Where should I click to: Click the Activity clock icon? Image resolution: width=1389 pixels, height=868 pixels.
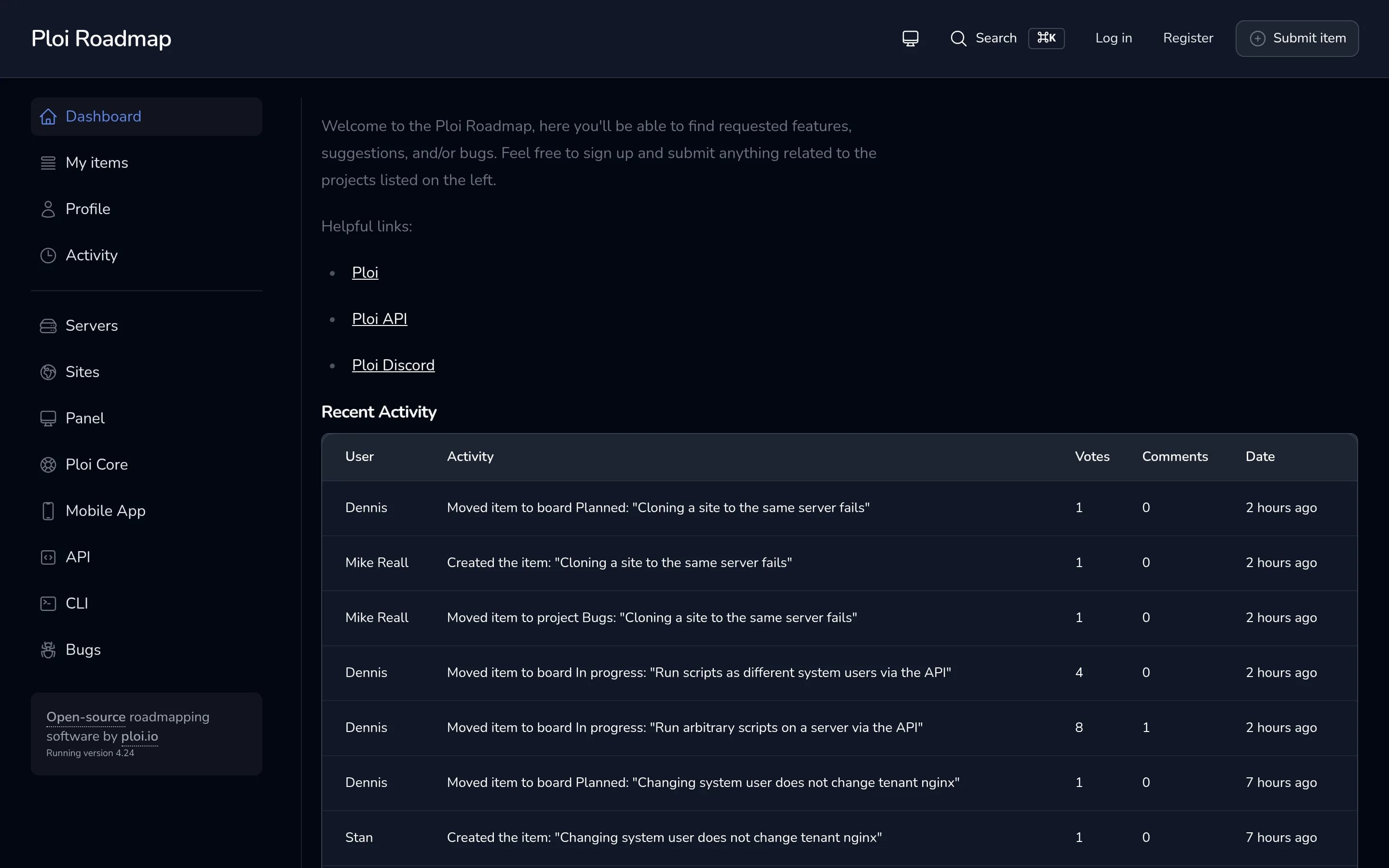coord(48,256)
